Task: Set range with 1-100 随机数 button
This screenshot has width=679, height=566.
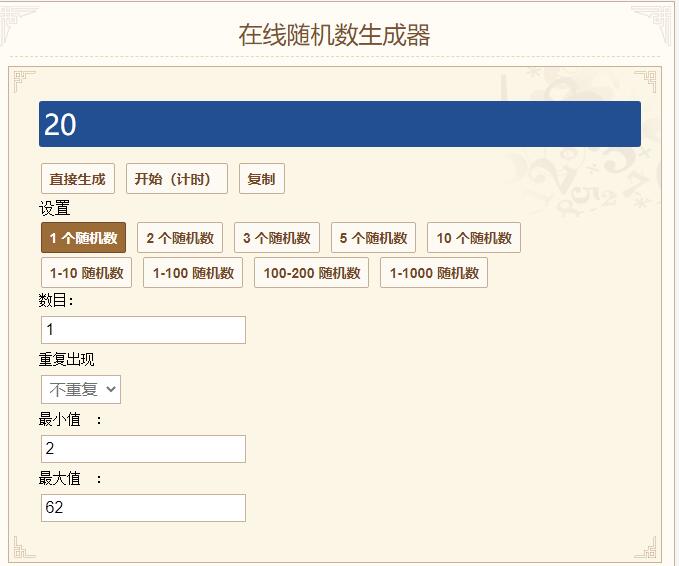Action: click(x=193, y=273)
